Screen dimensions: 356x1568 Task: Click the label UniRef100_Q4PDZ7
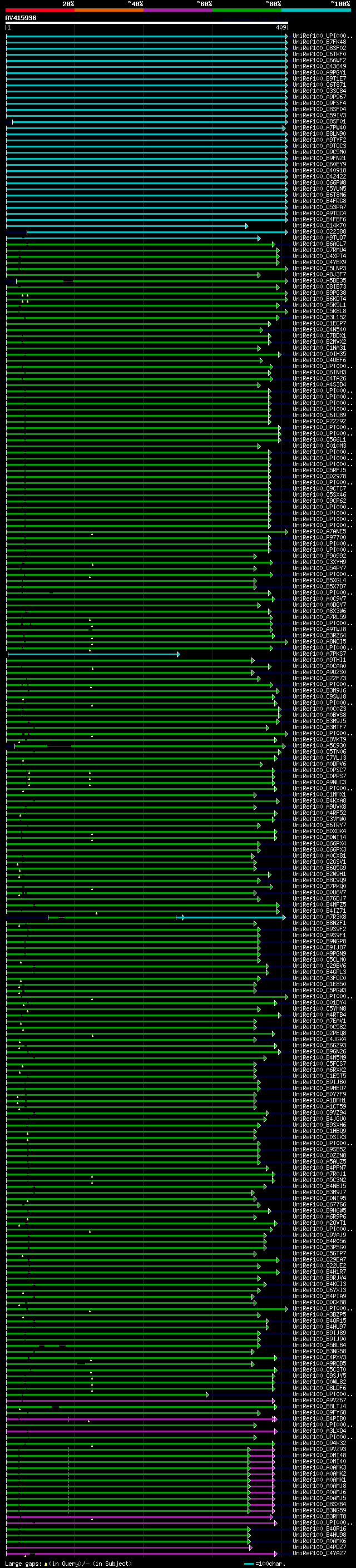click(319, 1547)
